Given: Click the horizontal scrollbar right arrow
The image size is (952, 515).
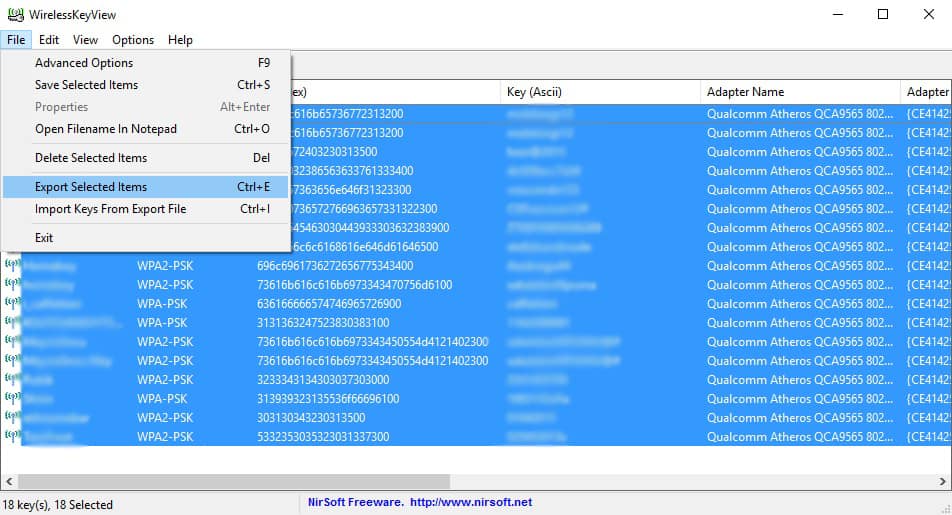Looking at the screenshot, I should pos(942,481).
